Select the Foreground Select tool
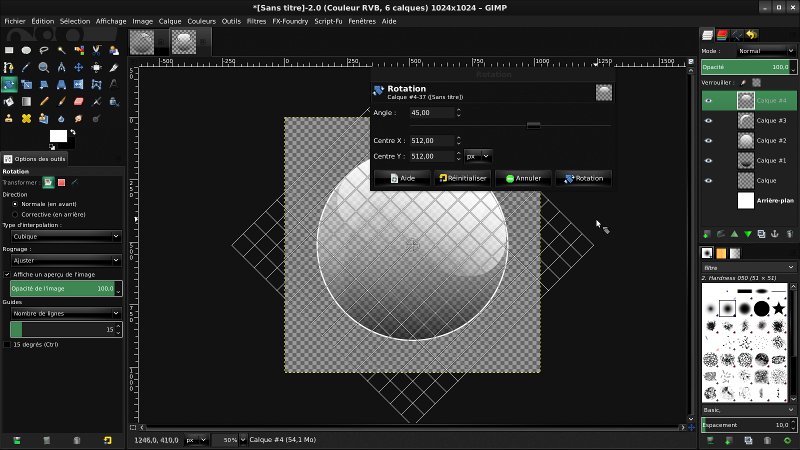The width and height of the screenshot is (800, 450). coord(114,50)
